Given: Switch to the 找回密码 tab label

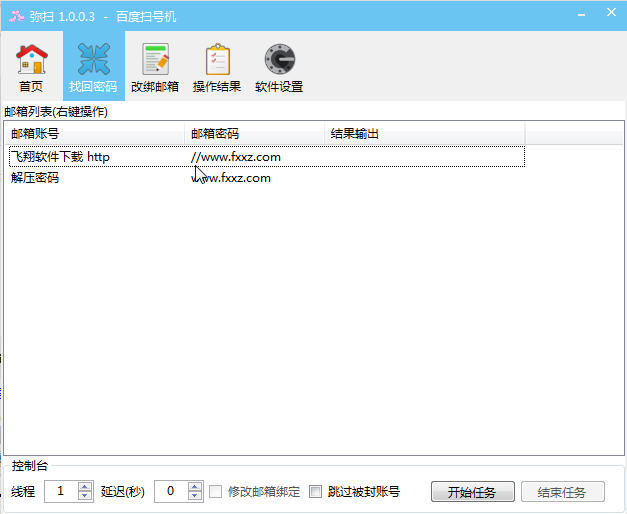Looking at the screenshot, I should point(93,86).
